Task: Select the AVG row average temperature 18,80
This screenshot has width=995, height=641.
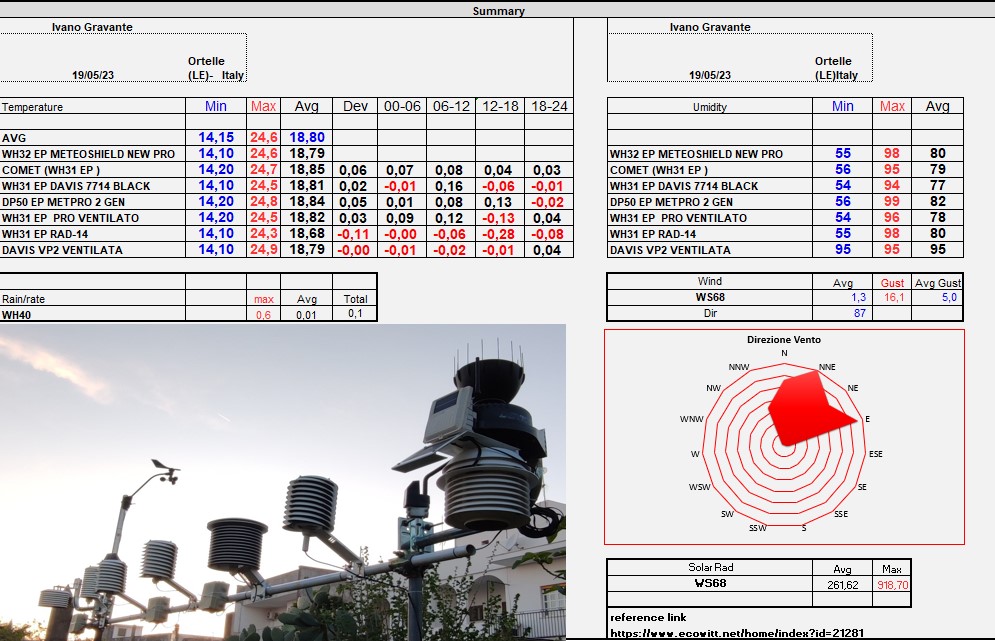Action: [306, 138]
